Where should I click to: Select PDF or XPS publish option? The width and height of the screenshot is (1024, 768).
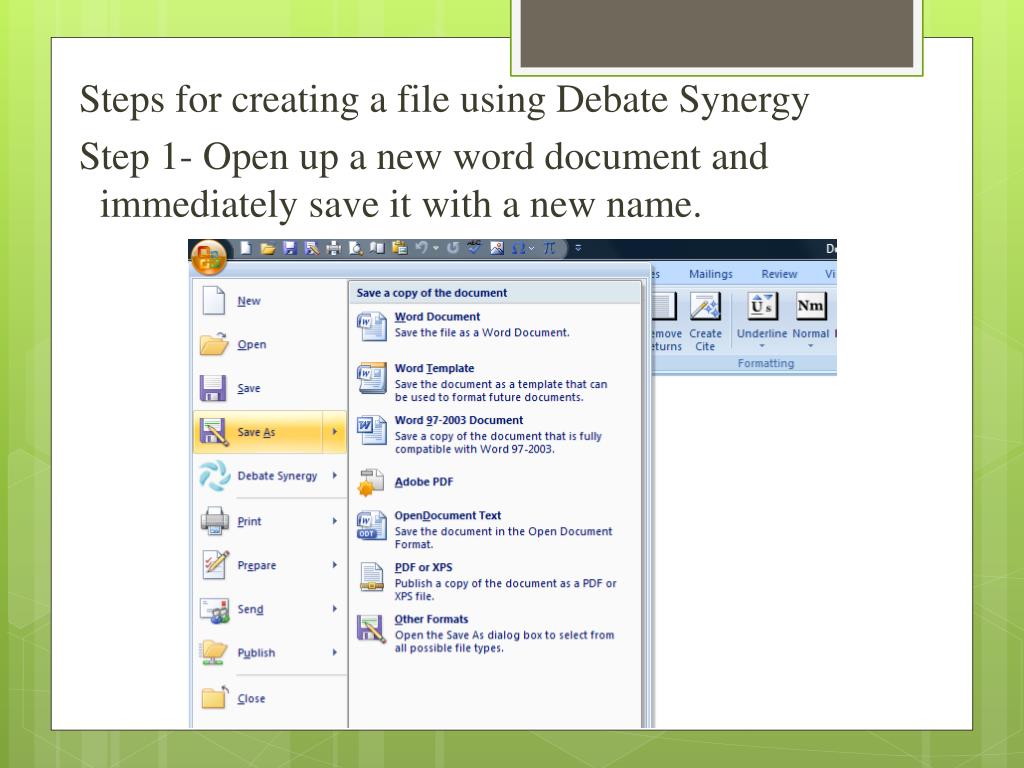click(494, 581)
